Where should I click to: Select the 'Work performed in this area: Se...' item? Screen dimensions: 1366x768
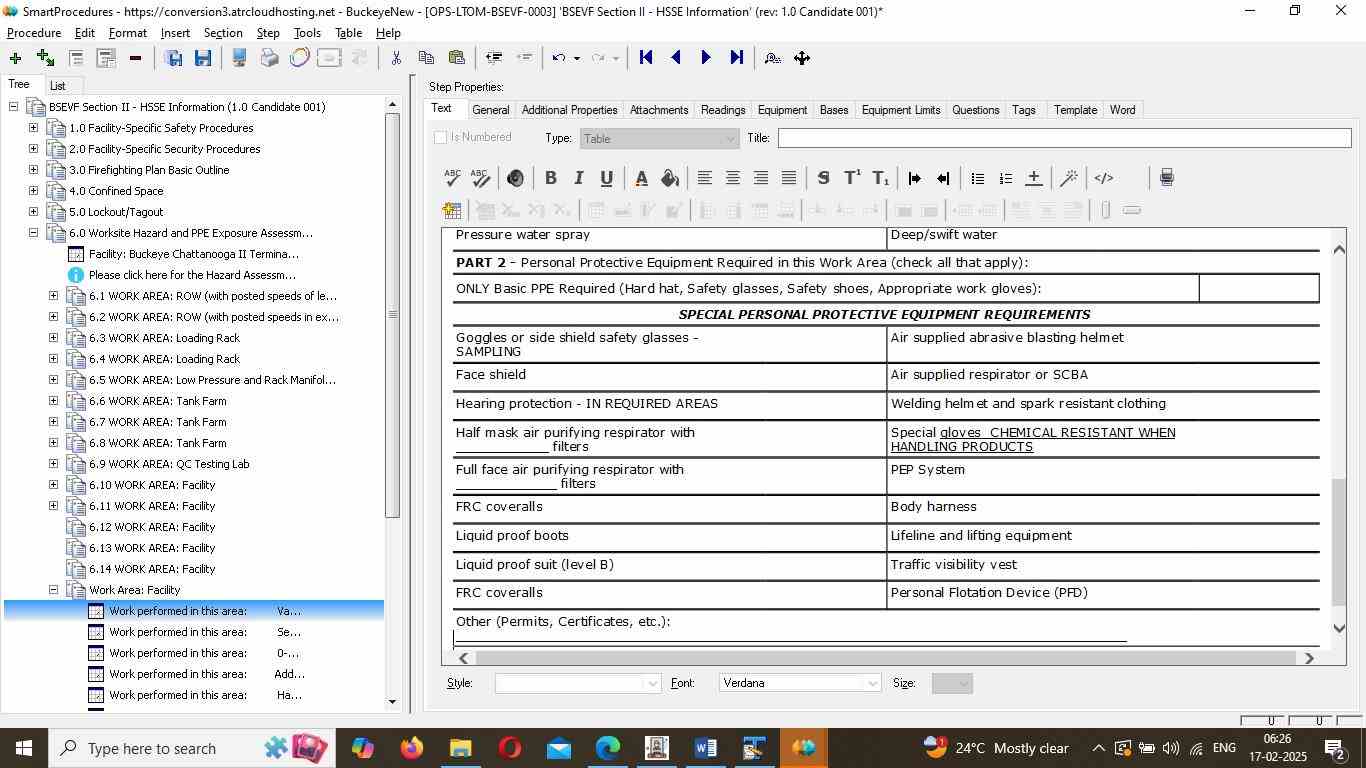click(205, 632)
